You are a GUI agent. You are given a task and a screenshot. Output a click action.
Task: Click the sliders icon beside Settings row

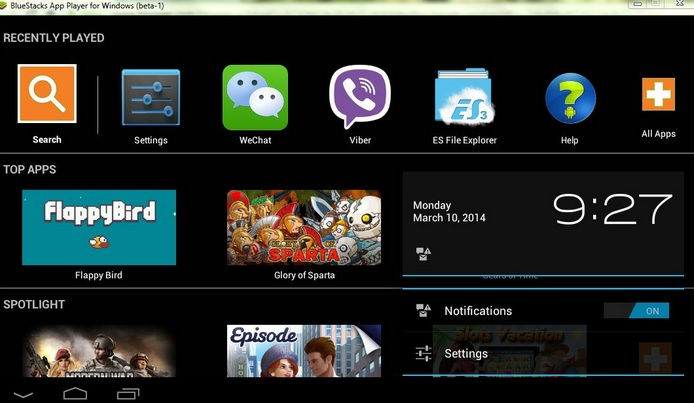(423, 353)
